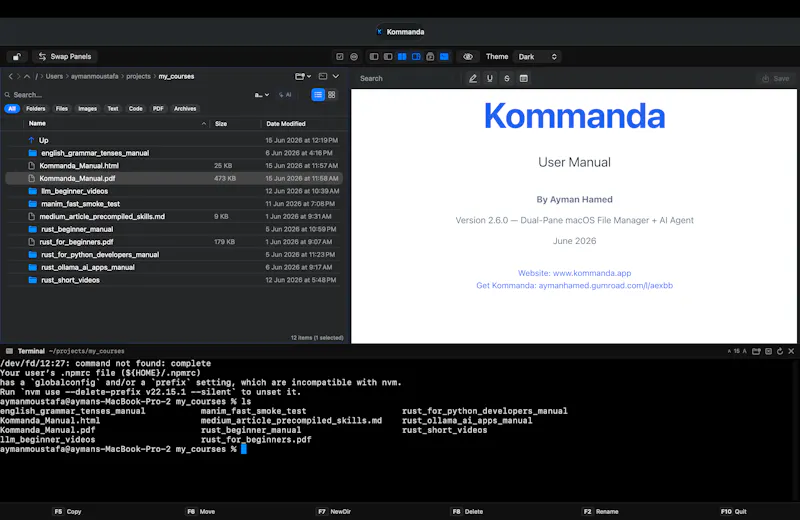Click the aymanmoustafa breadcrumb
Image resolution: width=800 pixels, height=520 pixels.
[94, 77]
